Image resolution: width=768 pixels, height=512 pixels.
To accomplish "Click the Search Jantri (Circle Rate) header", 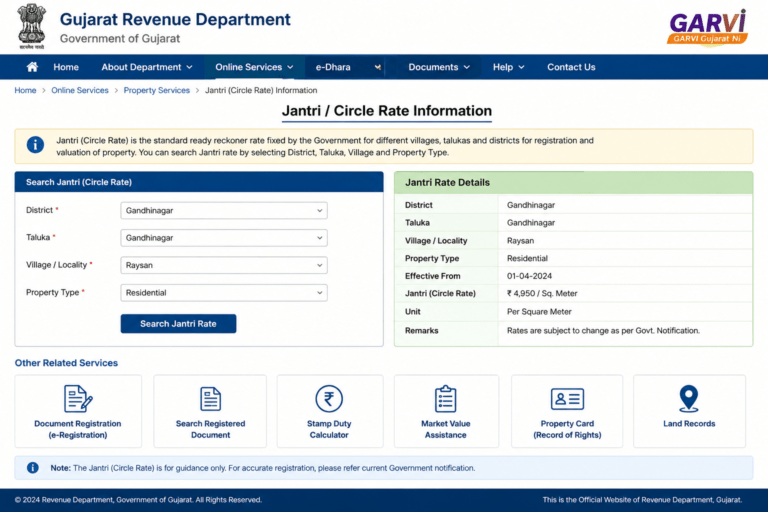I will tap(199, 182).
